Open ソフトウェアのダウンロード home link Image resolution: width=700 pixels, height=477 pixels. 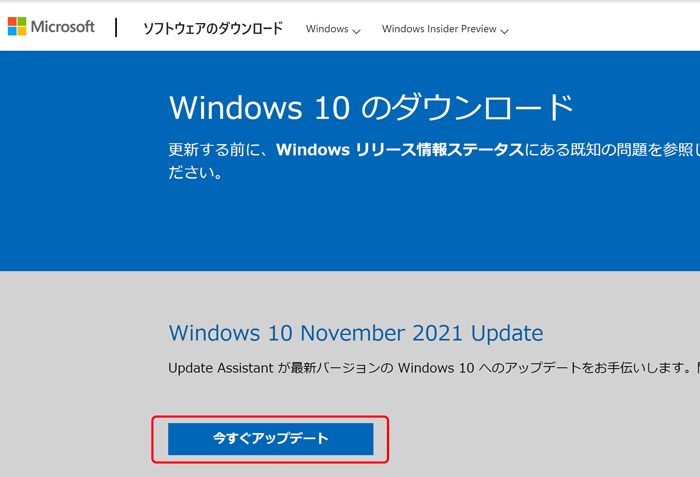point(213,29)
